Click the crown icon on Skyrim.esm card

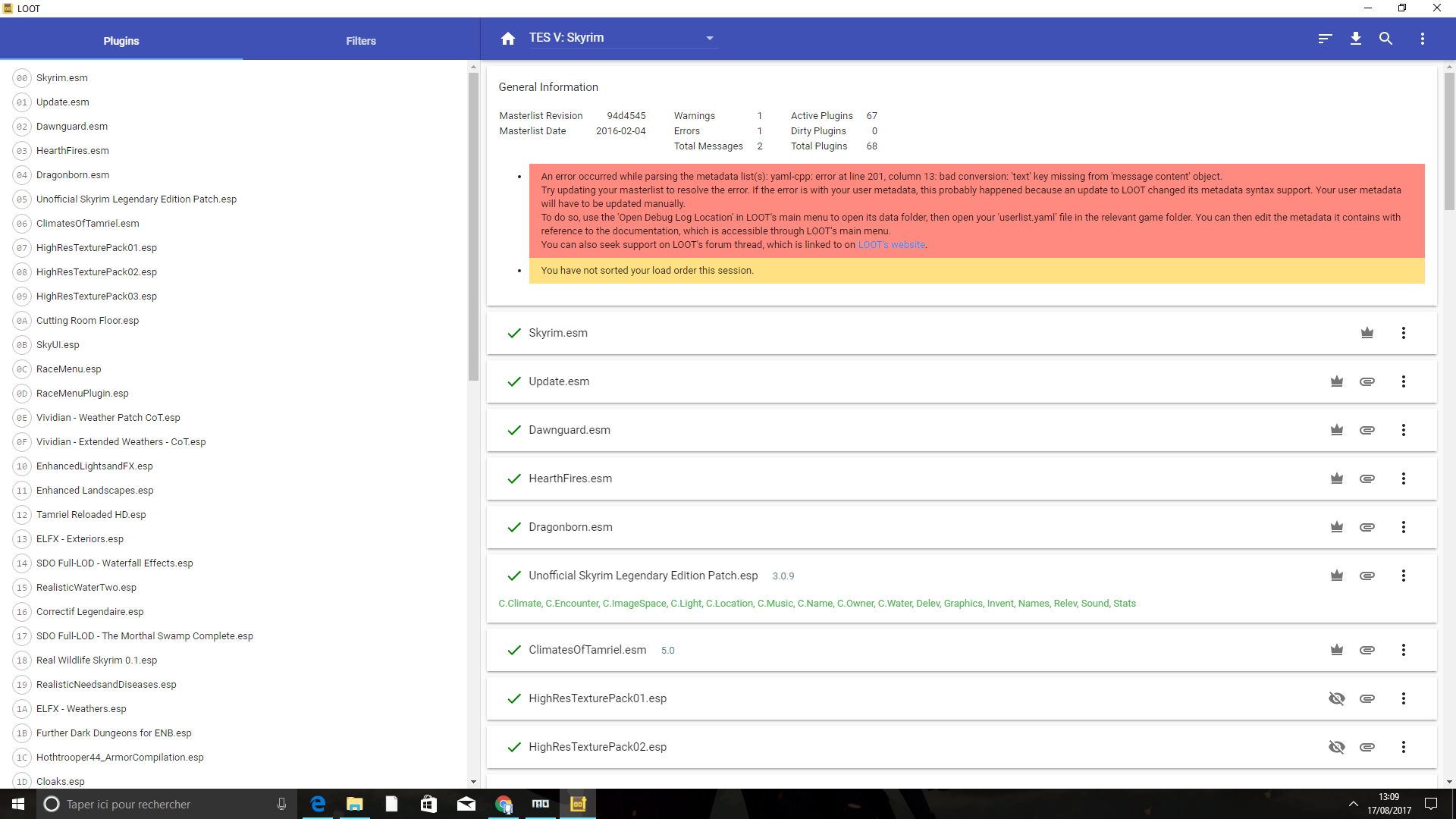coord(1367,333)
